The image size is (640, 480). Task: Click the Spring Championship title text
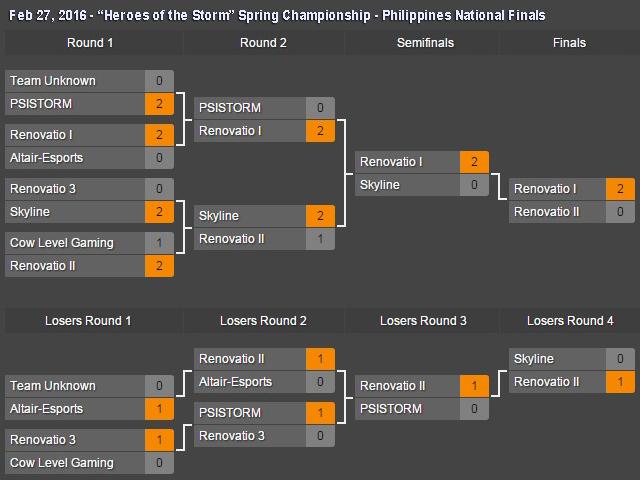click(275, 15)
